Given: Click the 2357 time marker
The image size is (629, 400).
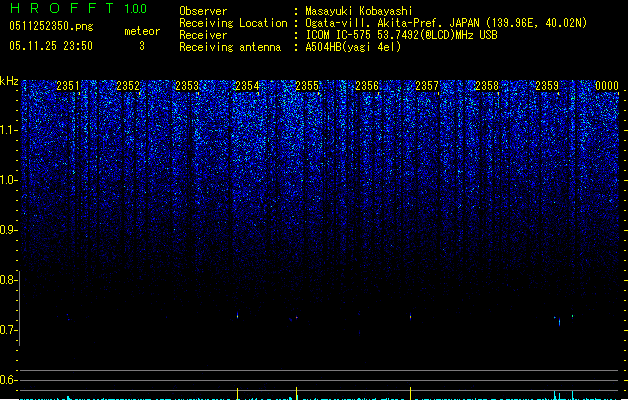Looking at the screenshot, I should 427,86.
